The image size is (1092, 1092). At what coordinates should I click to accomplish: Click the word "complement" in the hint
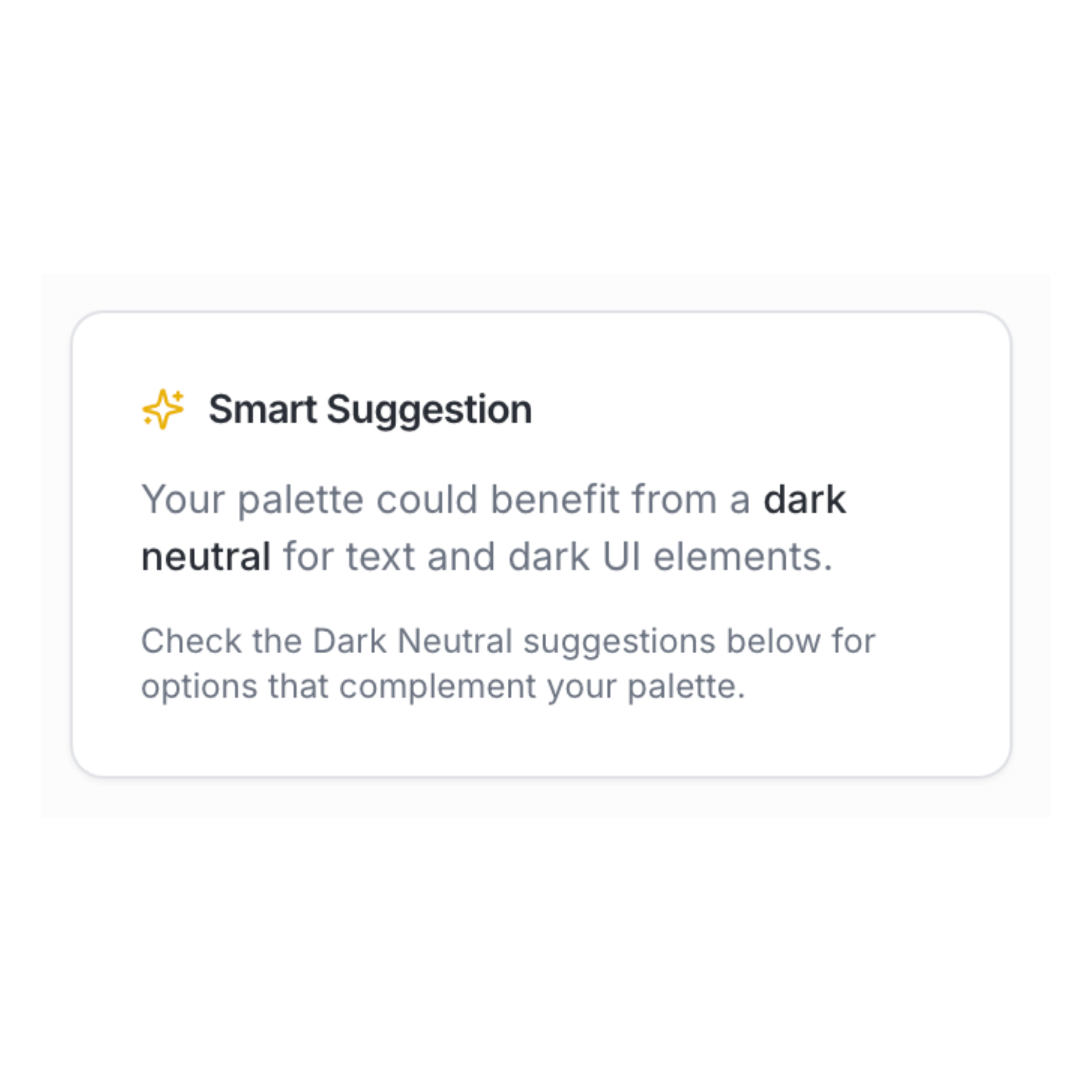coord(437,686)
